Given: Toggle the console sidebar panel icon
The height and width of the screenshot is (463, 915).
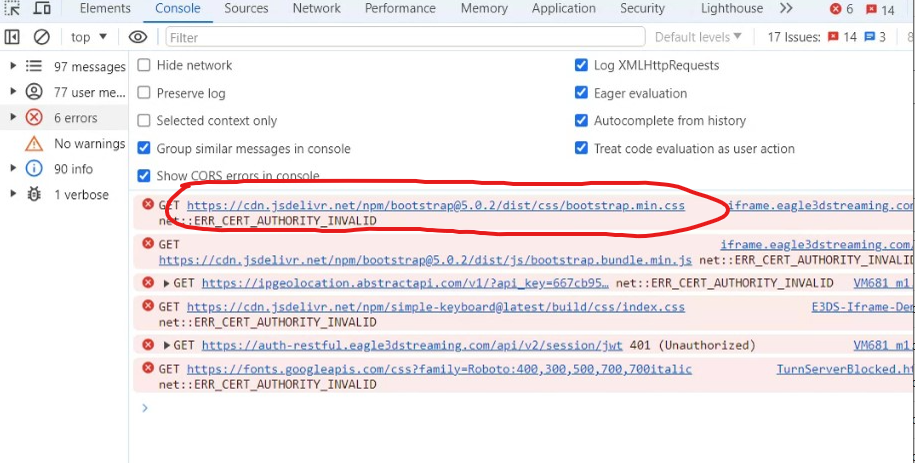Looking at the screenshot, I should [x=13, y=37].
